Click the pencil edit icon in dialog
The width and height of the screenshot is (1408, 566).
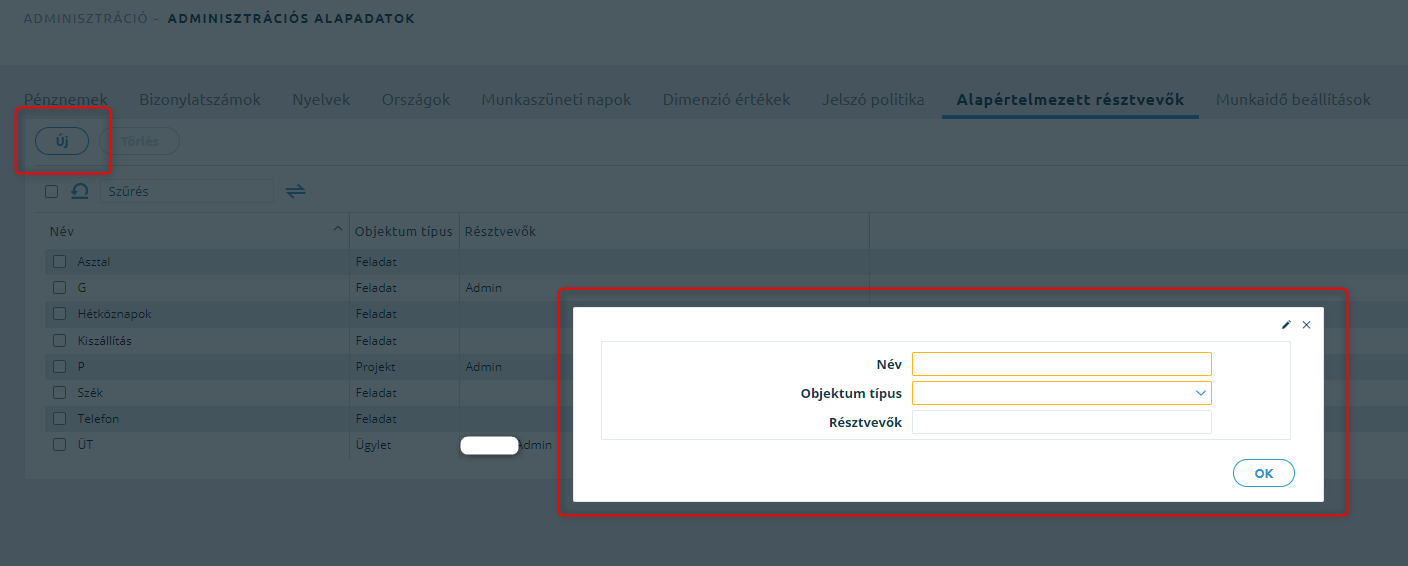click(1286, 325)
